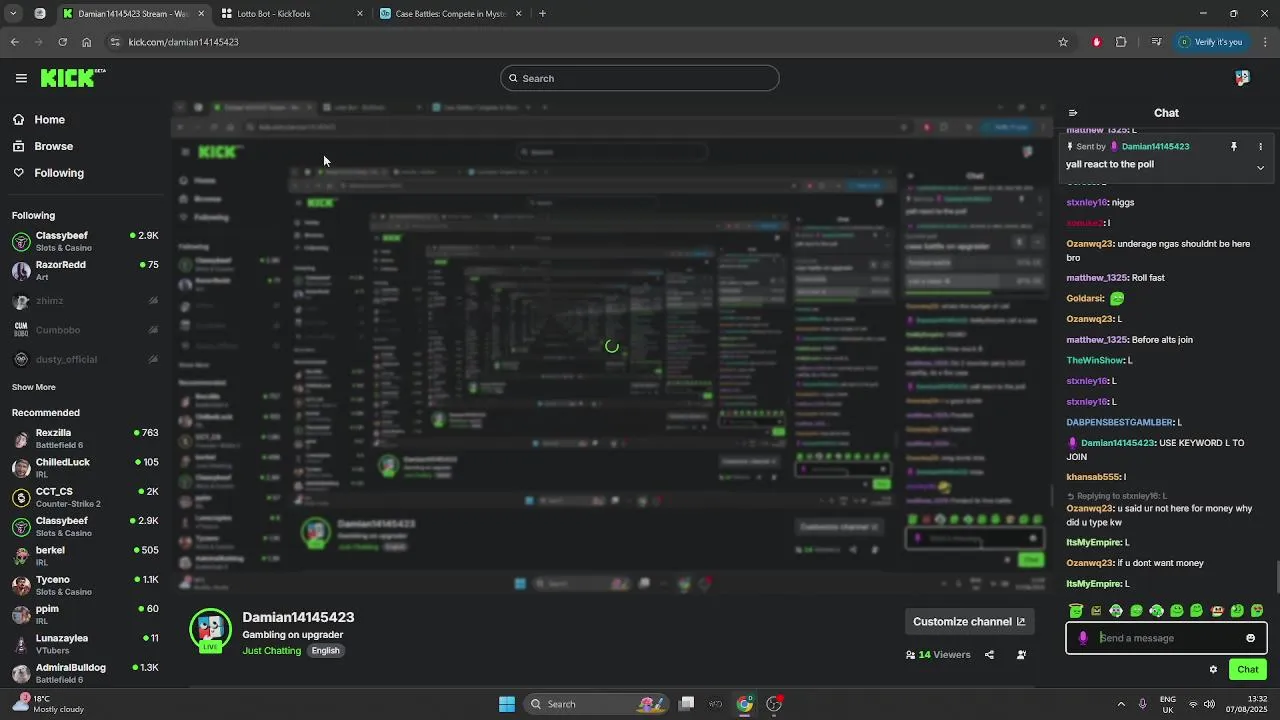Viewport: 1280px width, 720px height.
Task: Click the purple identity badge in chat input
Action: [1083, 638]
